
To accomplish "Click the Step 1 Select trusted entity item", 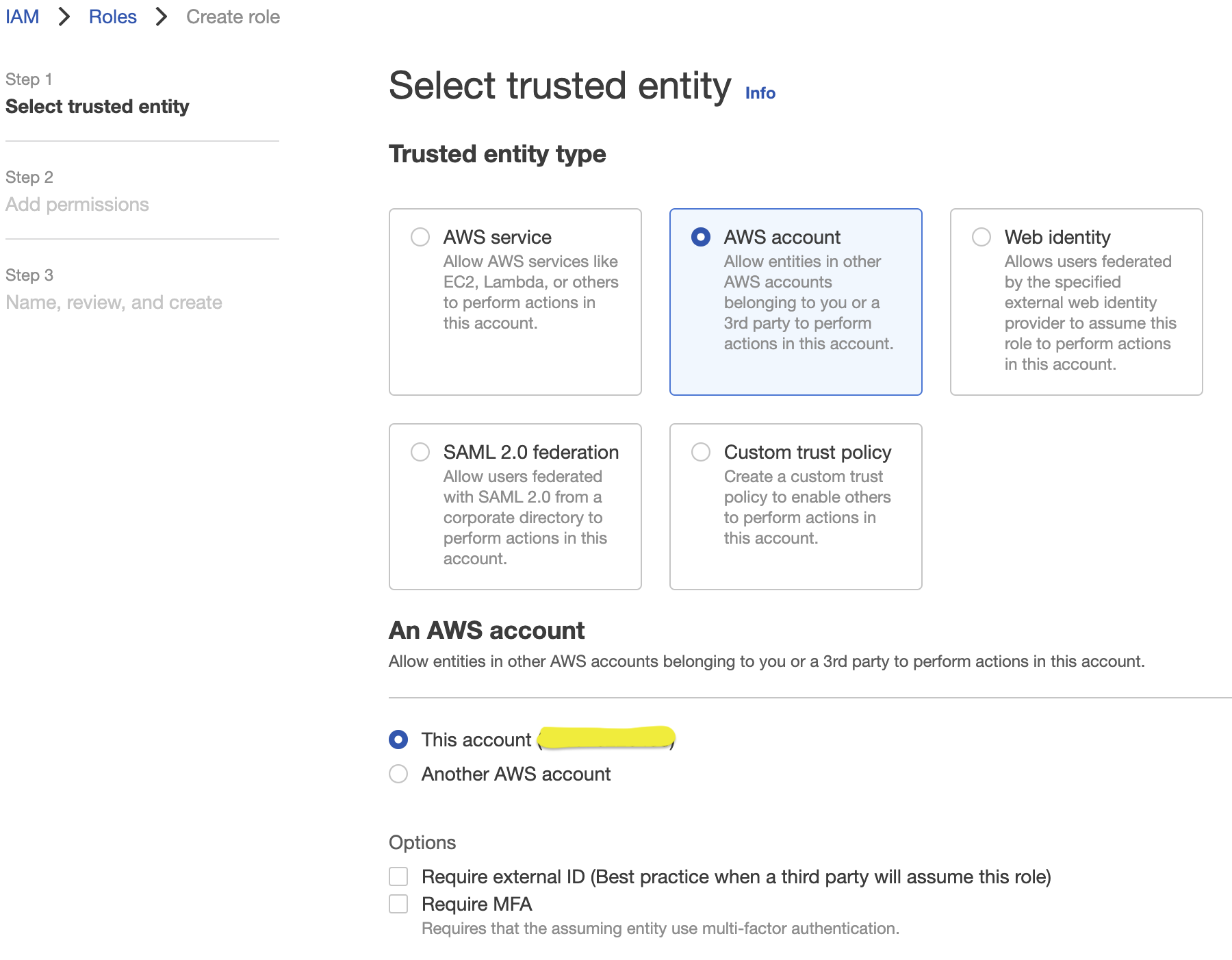I will (x=97, y=107).
